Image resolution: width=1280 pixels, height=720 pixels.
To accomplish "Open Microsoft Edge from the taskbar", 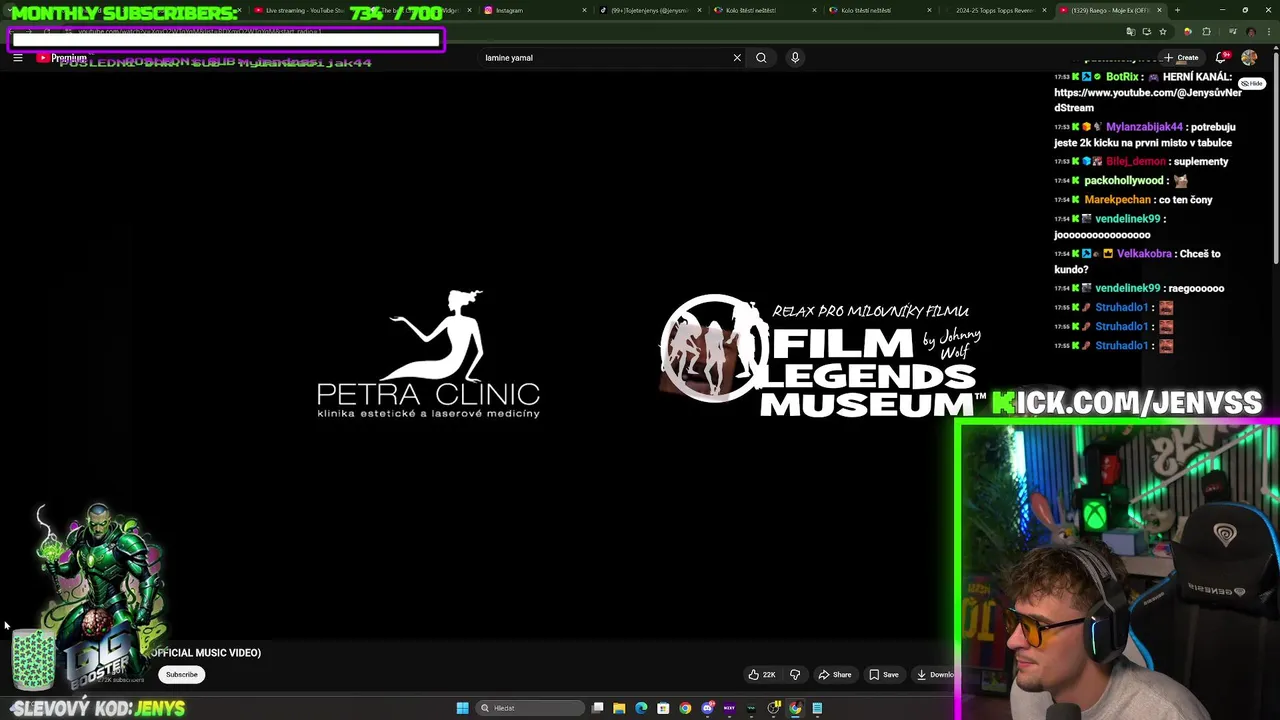I will (x=641, y=708).
